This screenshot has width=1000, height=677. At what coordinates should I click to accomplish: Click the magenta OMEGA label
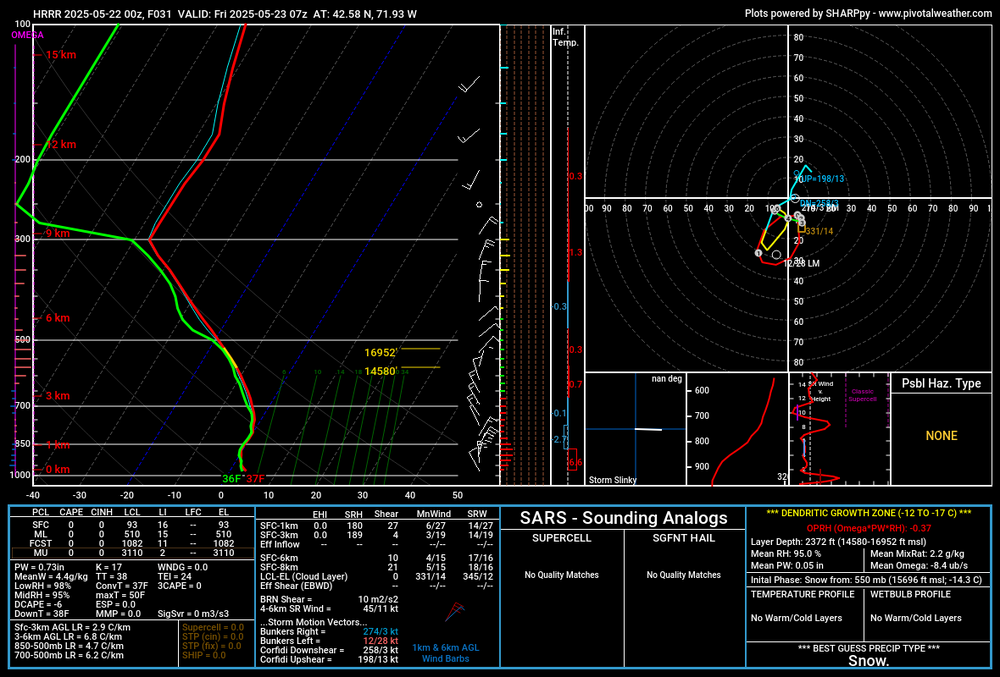point(27,35)
